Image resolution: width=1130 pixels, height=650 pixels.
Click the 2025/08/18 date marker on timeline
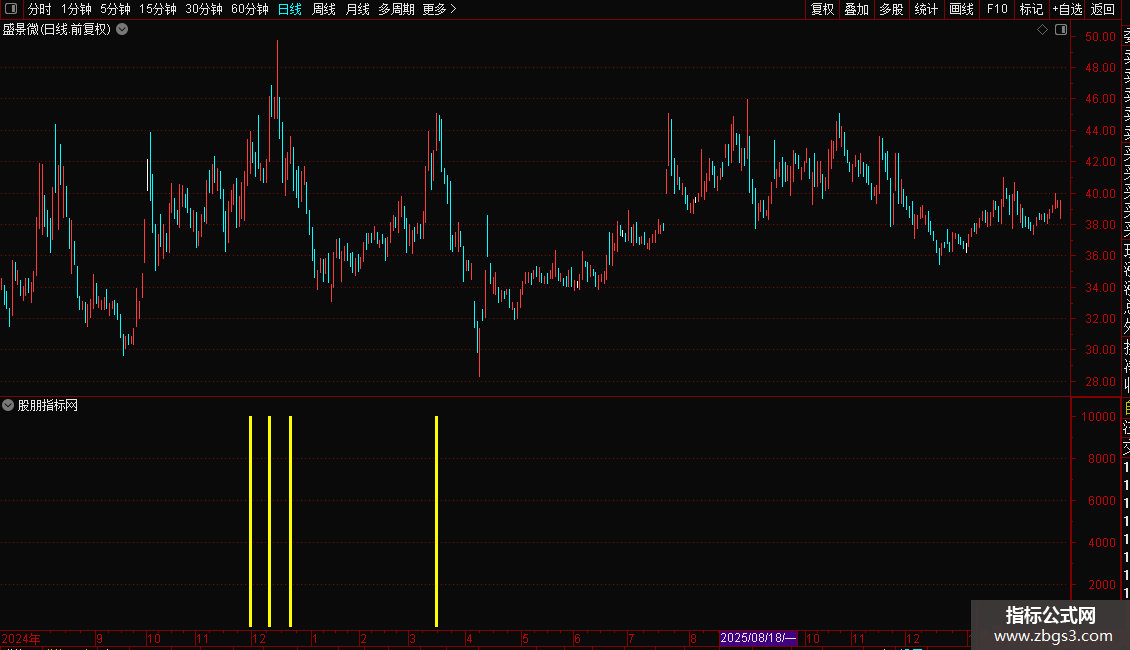[x=758, y=638]
